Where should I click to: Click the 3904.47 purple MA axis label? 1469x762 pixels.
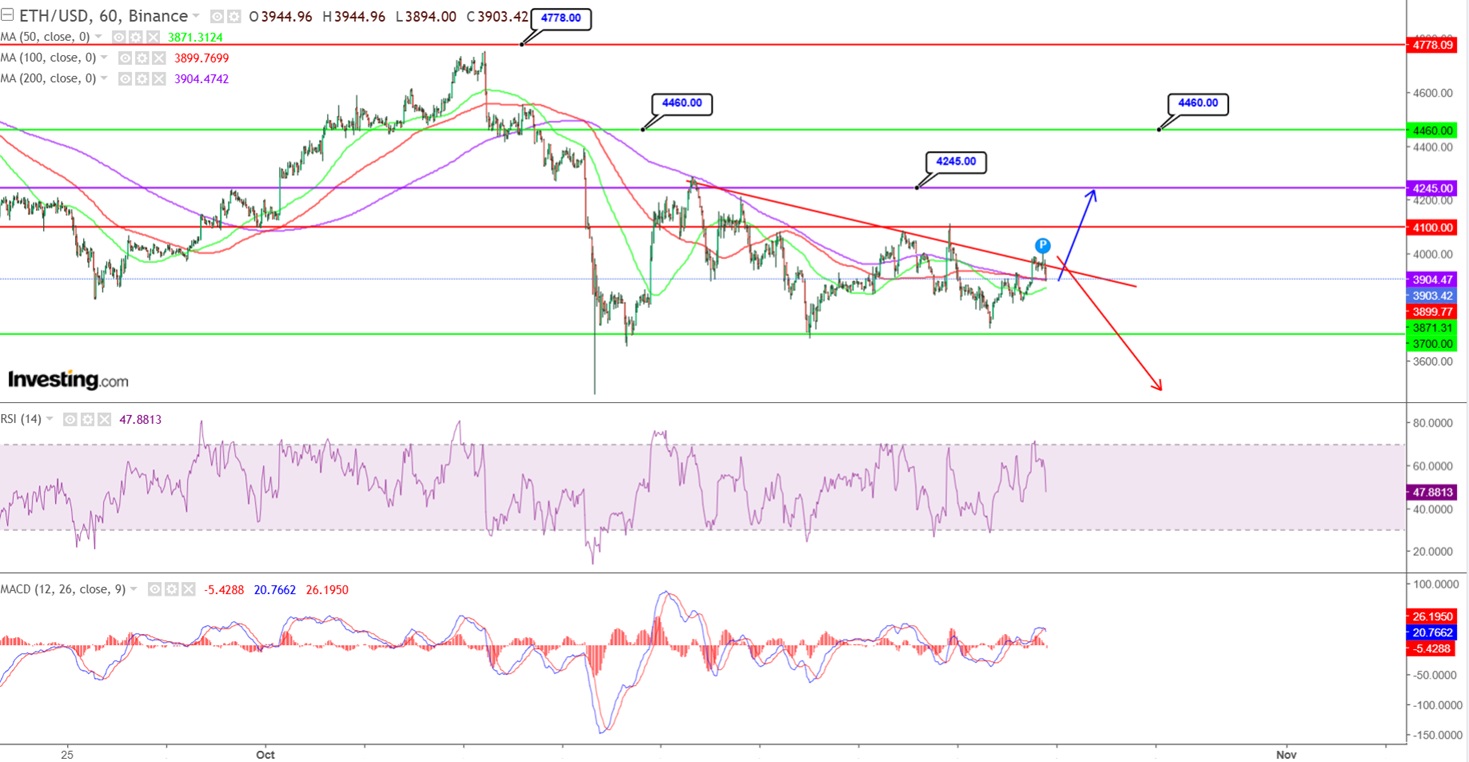(x=1432, y=281)
